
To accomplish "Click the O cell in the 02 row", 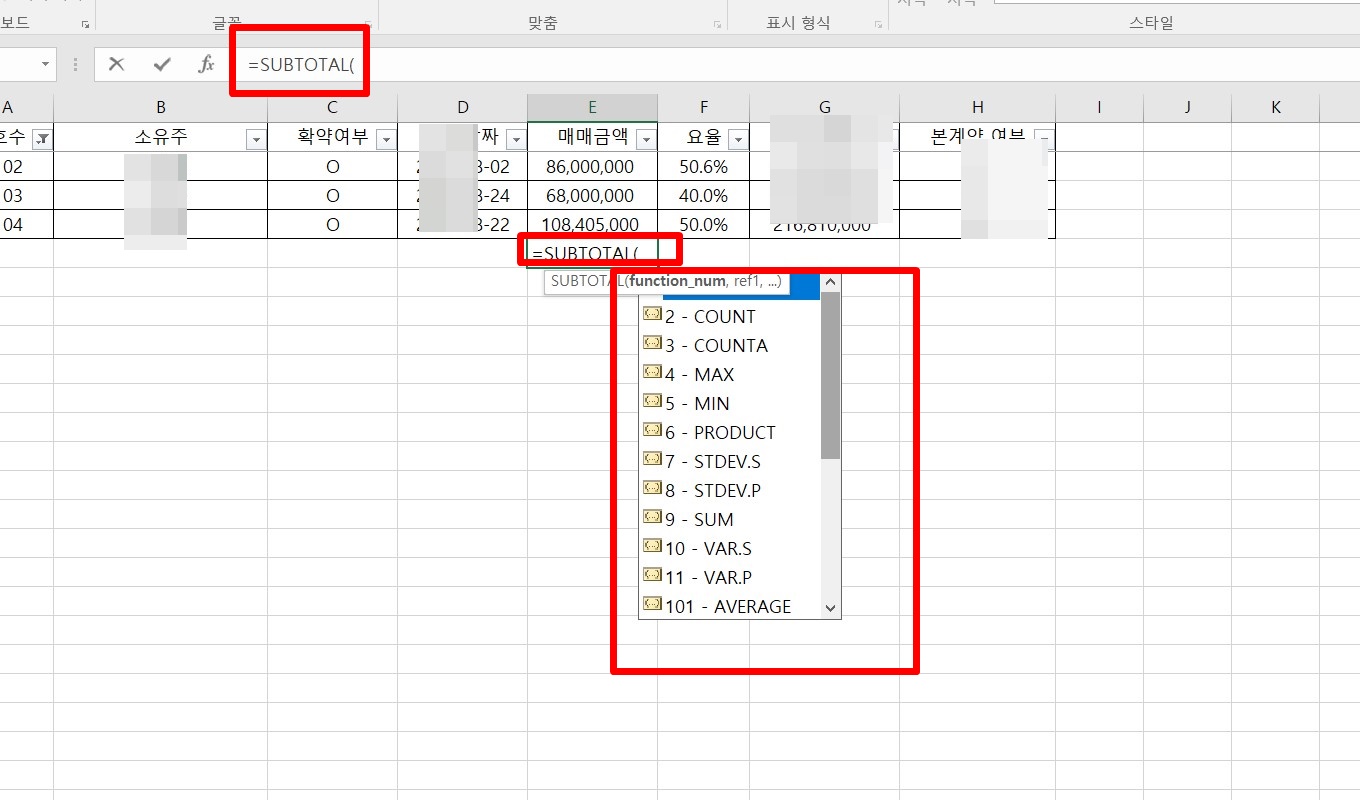I will [332, 167].
